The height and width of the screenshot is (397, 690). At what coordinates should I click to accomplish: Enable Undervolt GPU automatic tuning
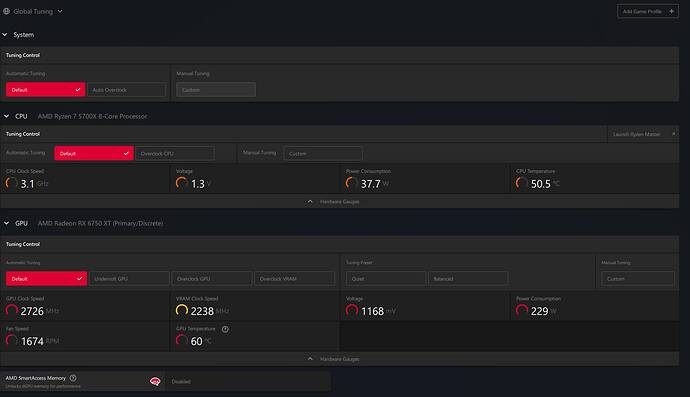[x=129, y=279]
